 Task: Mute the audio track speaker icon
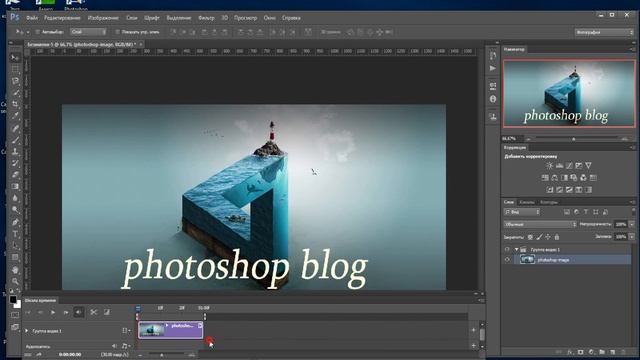coord(115,346)
